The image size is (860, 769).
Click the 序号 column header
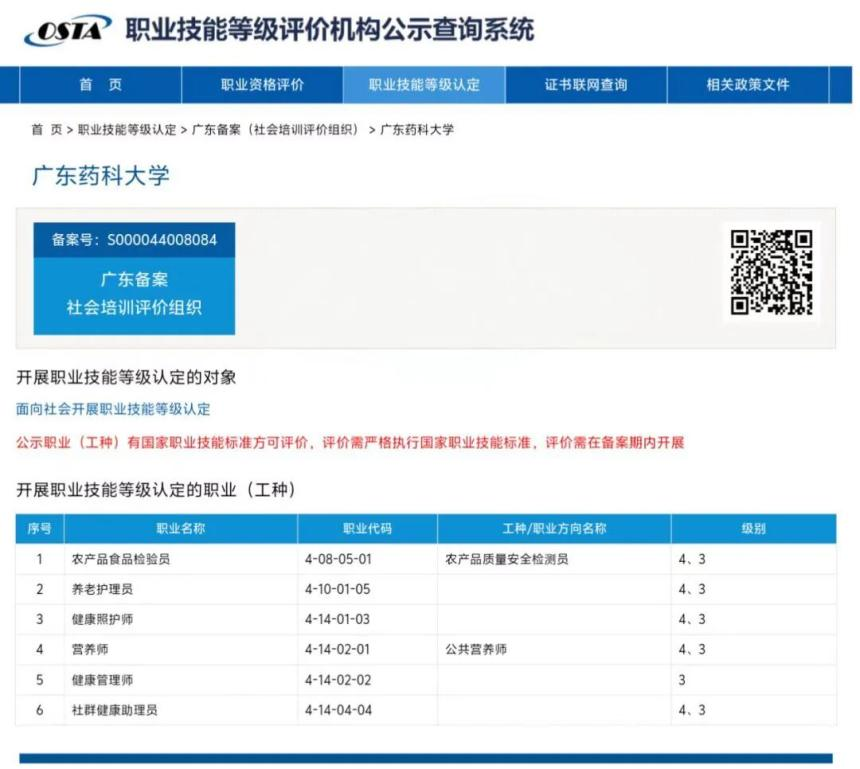(39, 528)
